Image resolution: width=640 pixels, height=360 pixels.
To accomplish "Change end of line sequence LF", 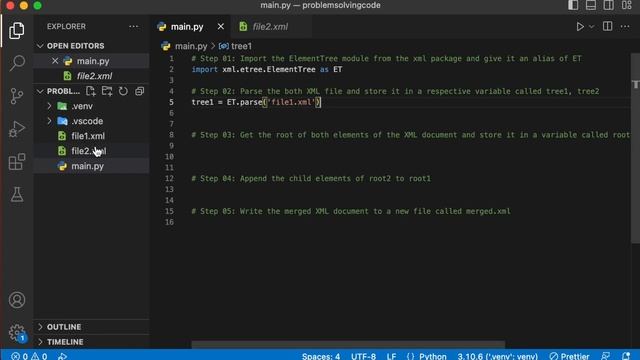I will pyautogui.click(x=391, y=356).
